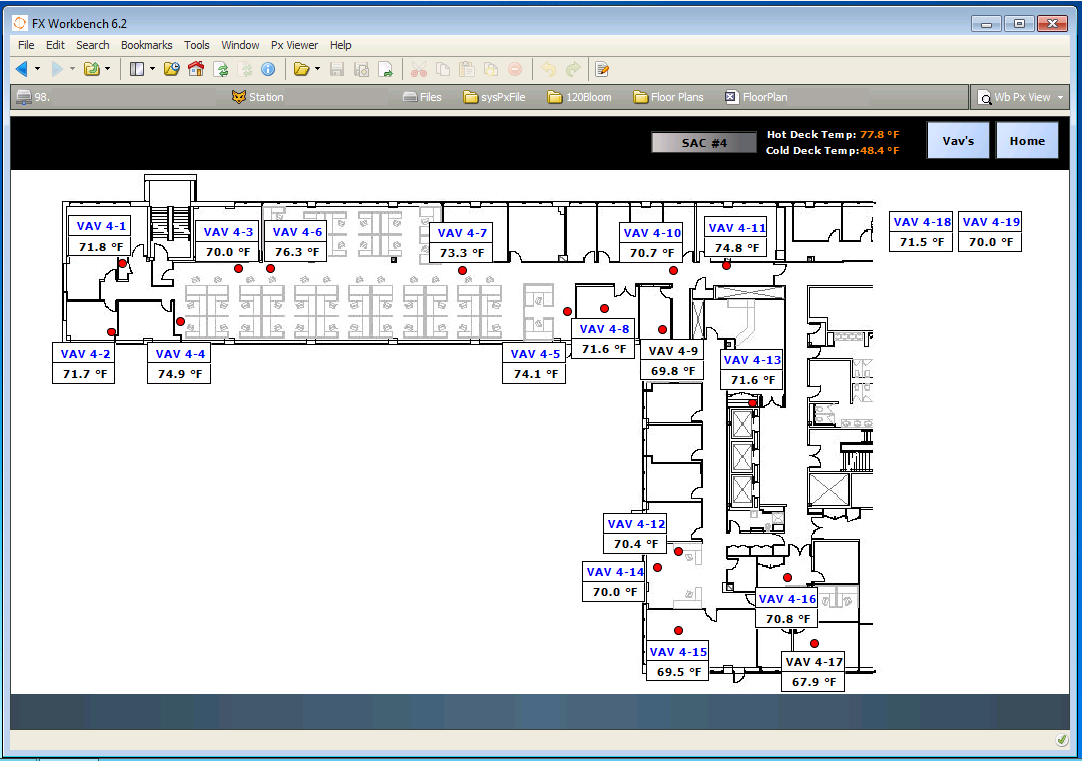Click the Vav's button in the header
1082x761 pixels.
coord(958,140)
